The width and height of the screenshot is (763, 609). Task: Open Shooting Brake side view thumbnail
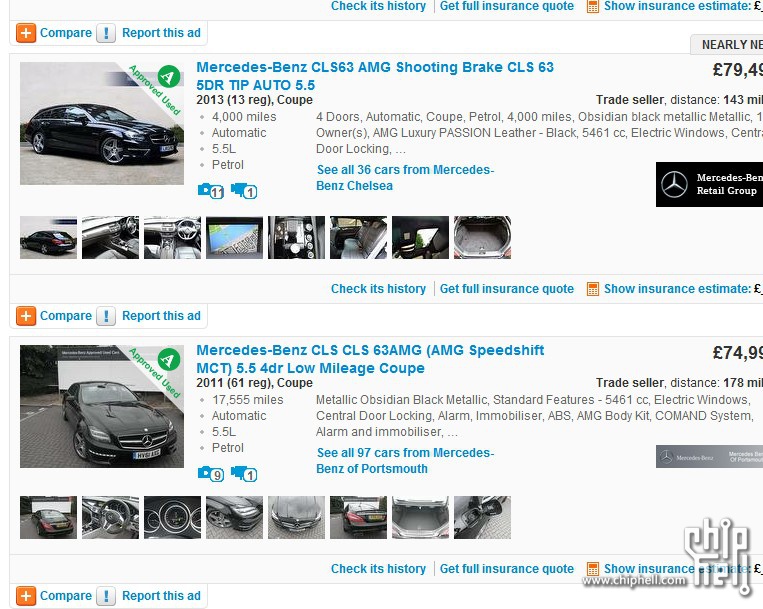point(48,237)
